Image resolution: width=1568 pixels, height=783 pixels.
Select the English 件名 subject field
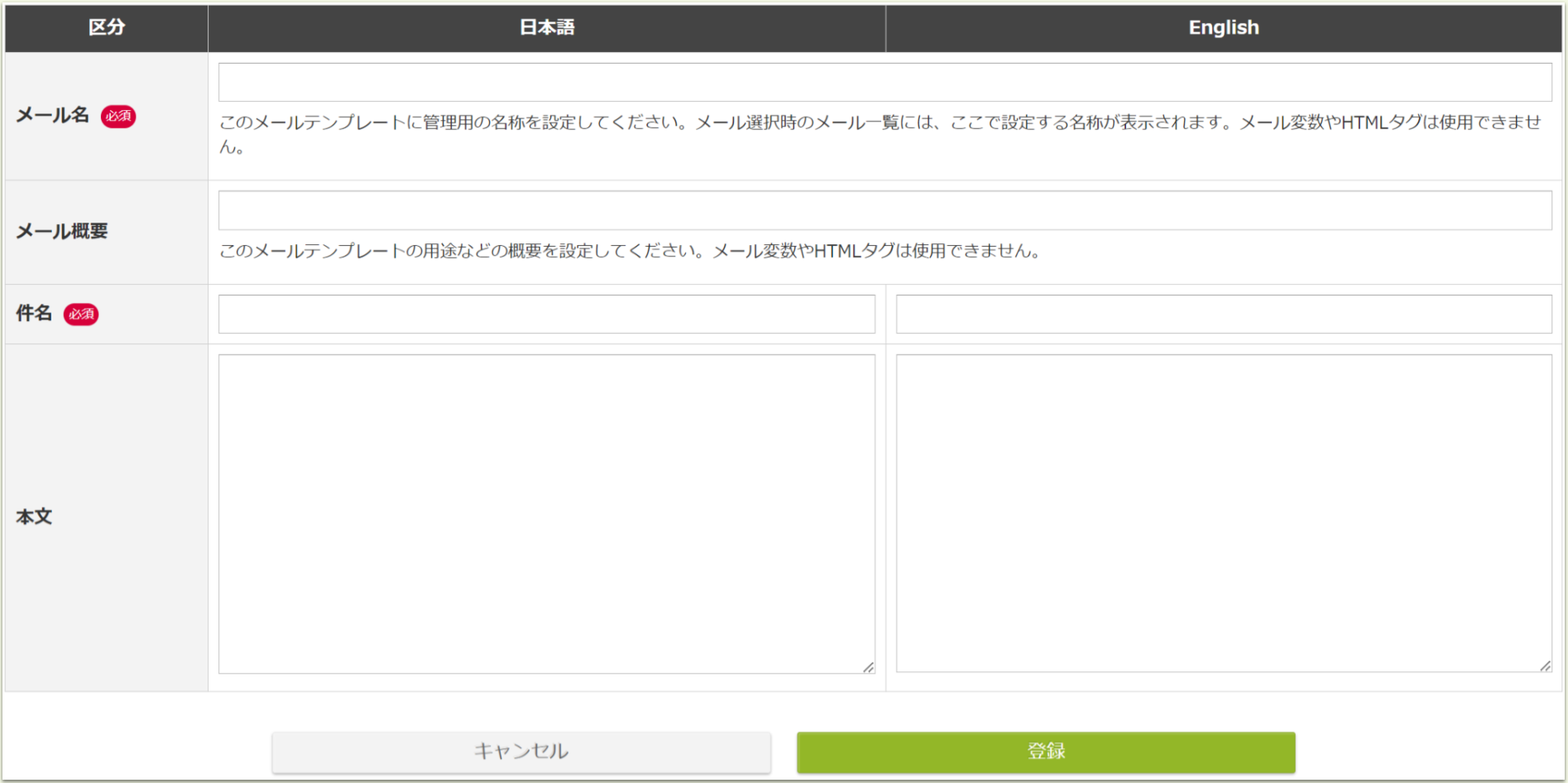(x=1225, y=314)
